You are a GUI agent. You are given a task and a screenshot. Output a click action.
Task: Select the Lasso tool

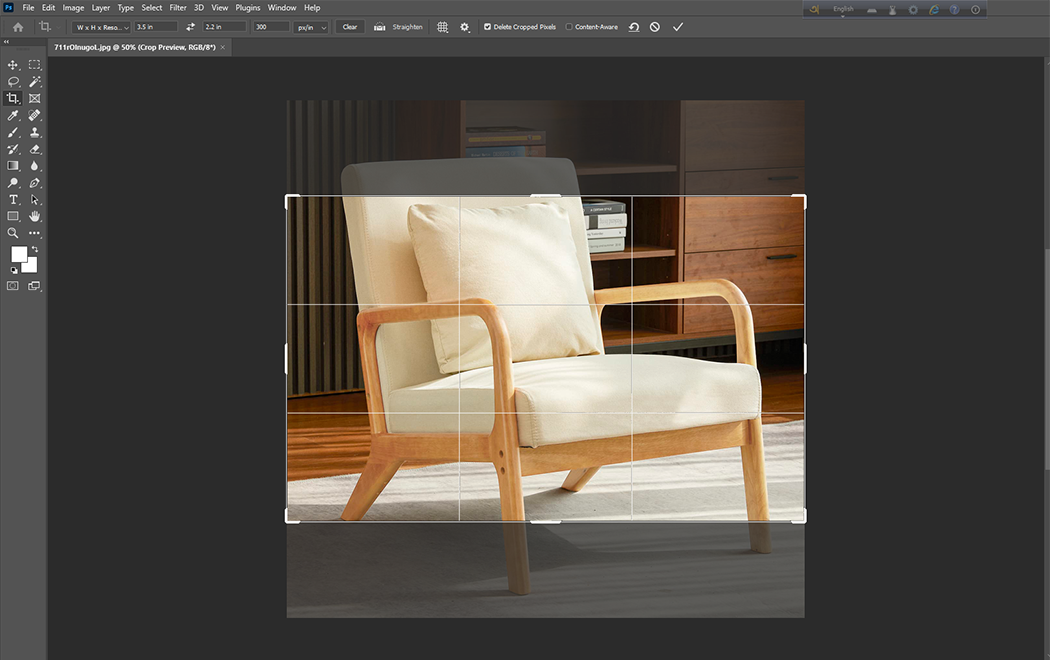point(13,81)
